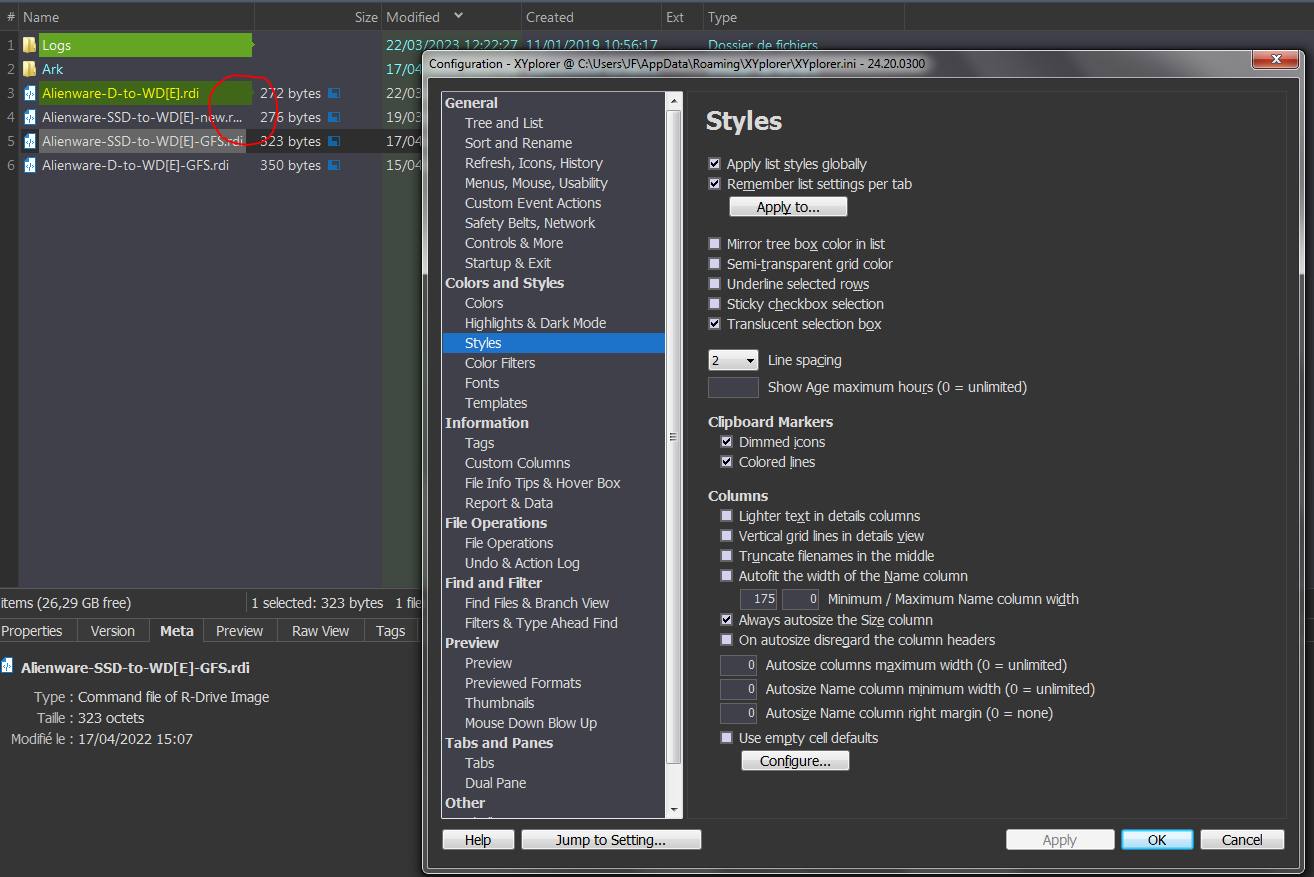Check Vertical grid lines in details view
Image resolution: width=1314 pixels, height=877 pixels.
[x=726, y=536]
